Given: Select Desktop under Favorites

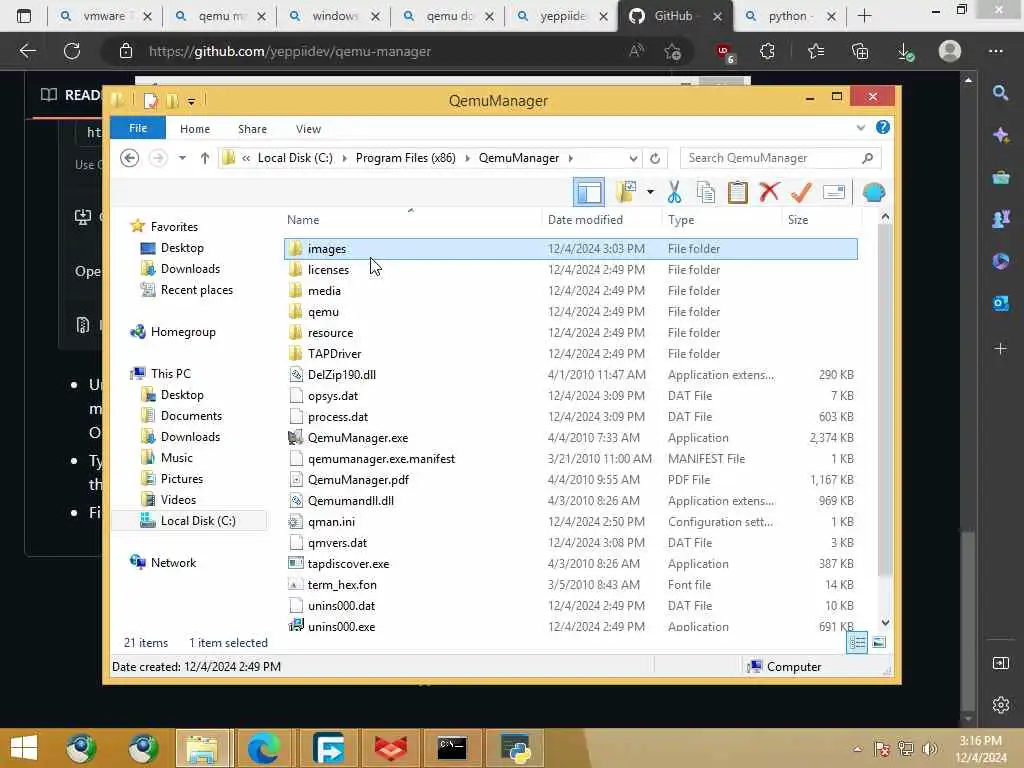Looking at the screenshot, I should [172, 248].
